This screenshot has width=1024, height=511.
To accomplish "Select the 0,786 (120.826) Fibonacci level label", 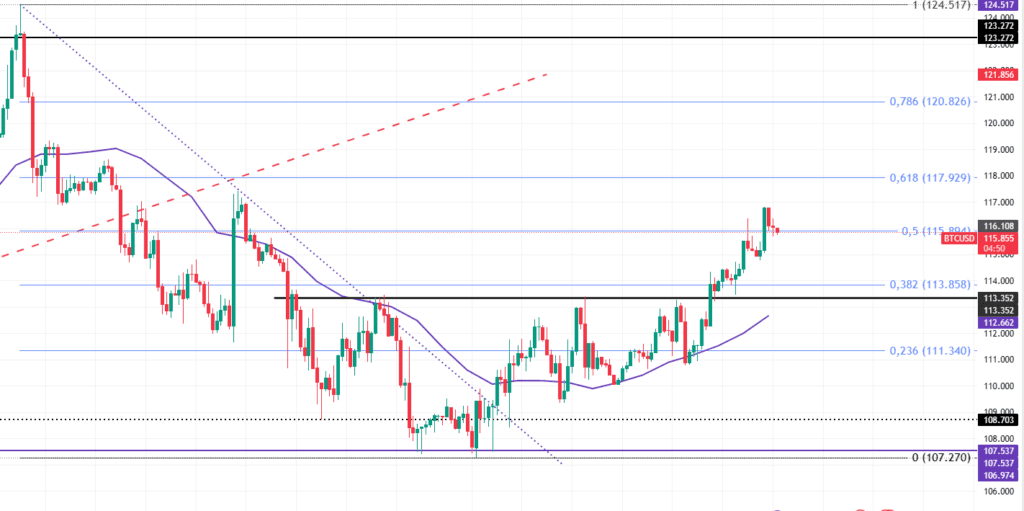I will [x=928, y=102].
